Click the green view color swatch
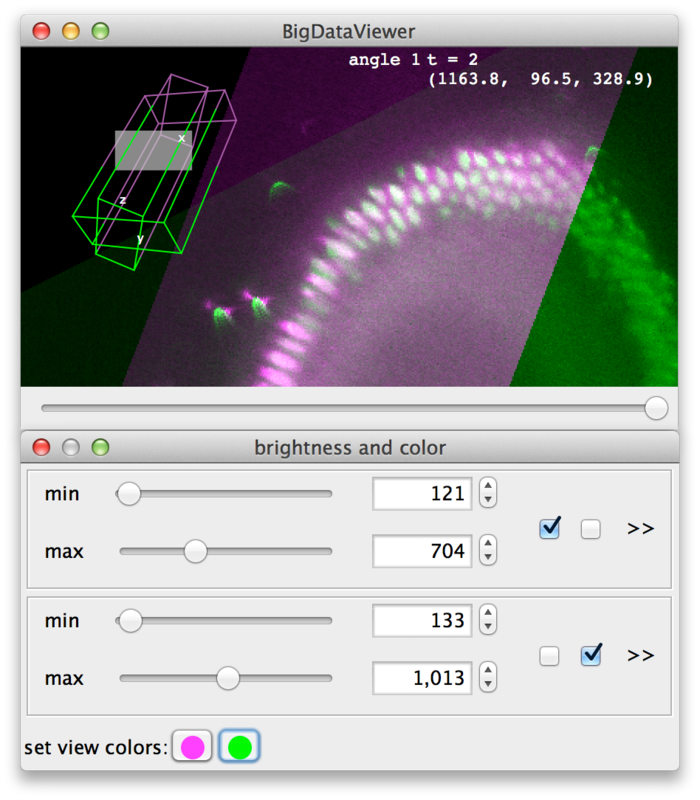Image resolution: width=700 pixels, height=800 pixels. [x=240, y=747]
